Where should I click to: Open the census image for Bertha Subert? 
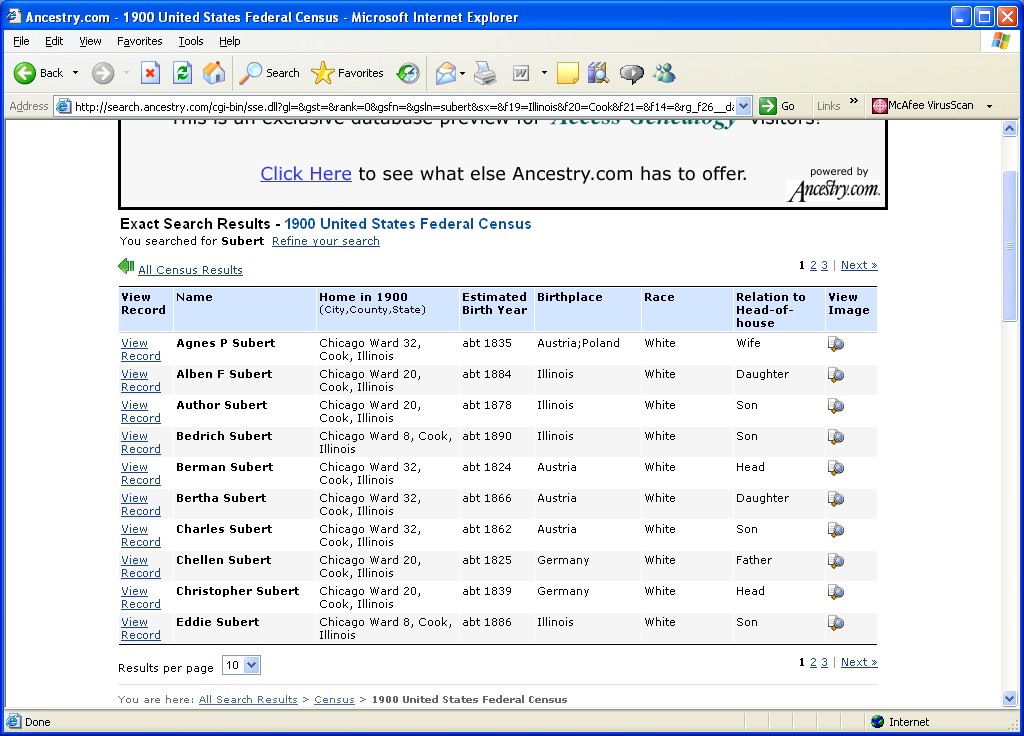pos(836,499)
